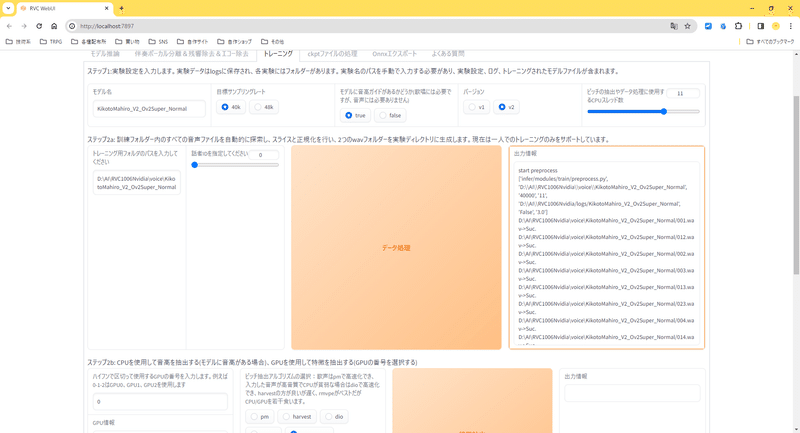Open a new browser tab
Image resolution: width=800 pixels, height=433 pixels.
(x=121, y=8)
